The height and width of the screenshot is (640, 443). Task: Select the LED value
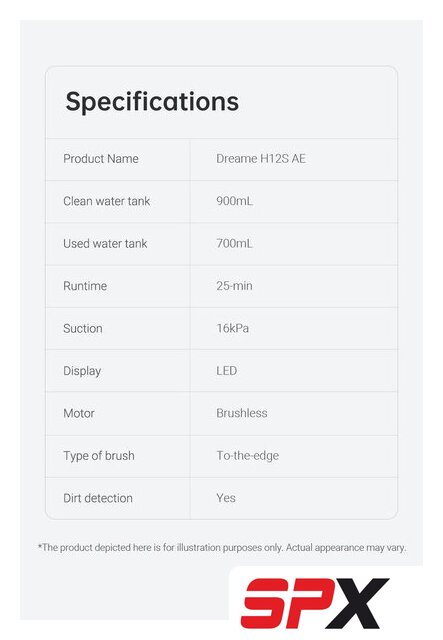[227, 371]
